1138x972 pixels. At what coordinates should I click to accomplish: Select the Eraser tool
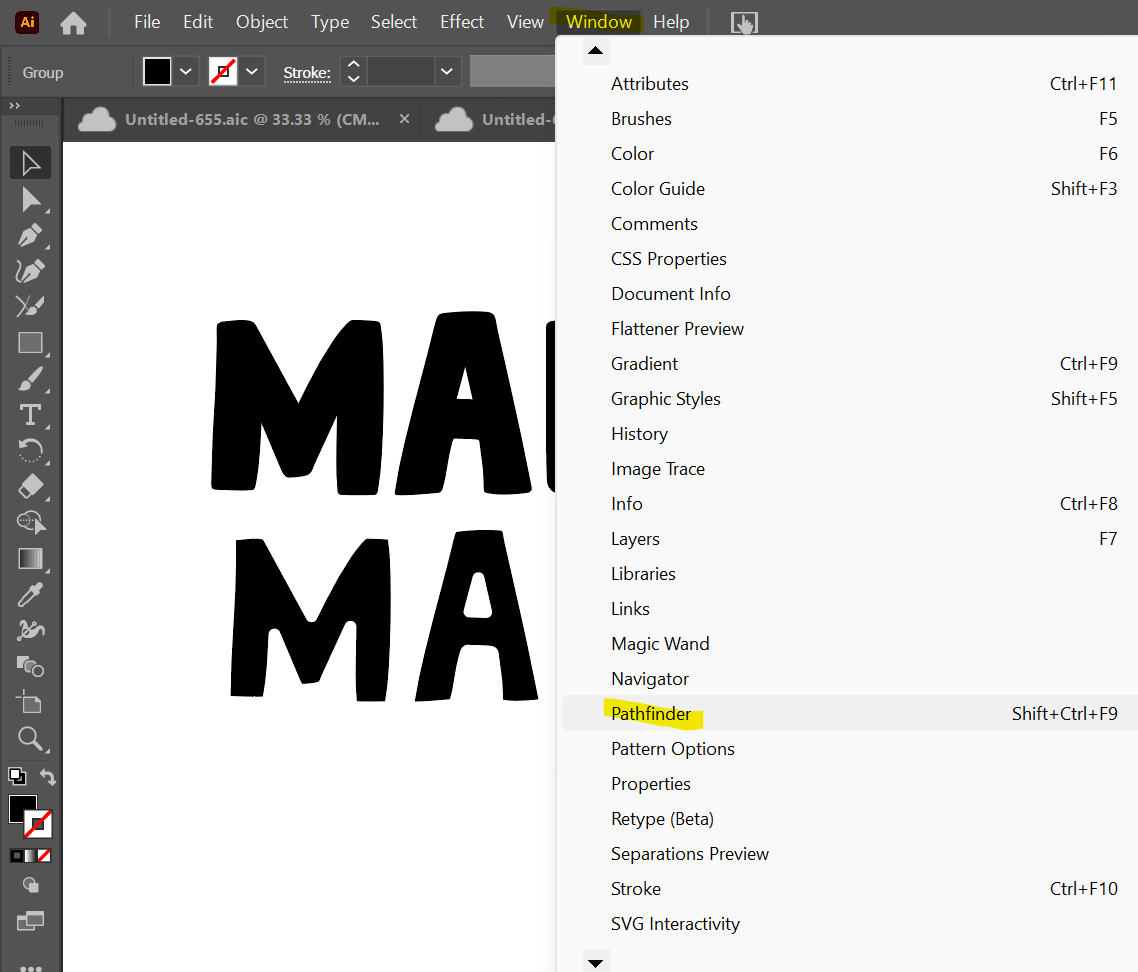pyautogui.click(x=30, y=486)
